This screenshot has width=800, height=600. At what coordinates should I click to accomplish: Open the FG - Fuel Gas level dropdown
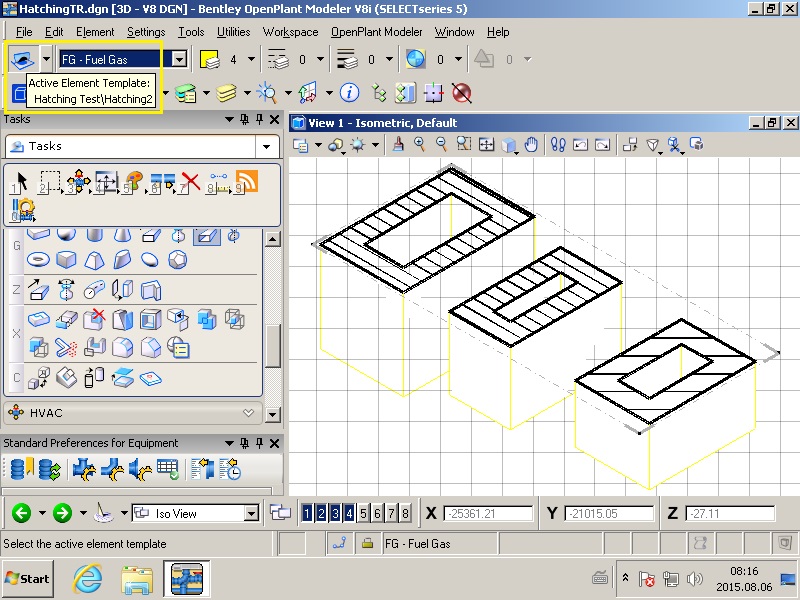[179, 60]
